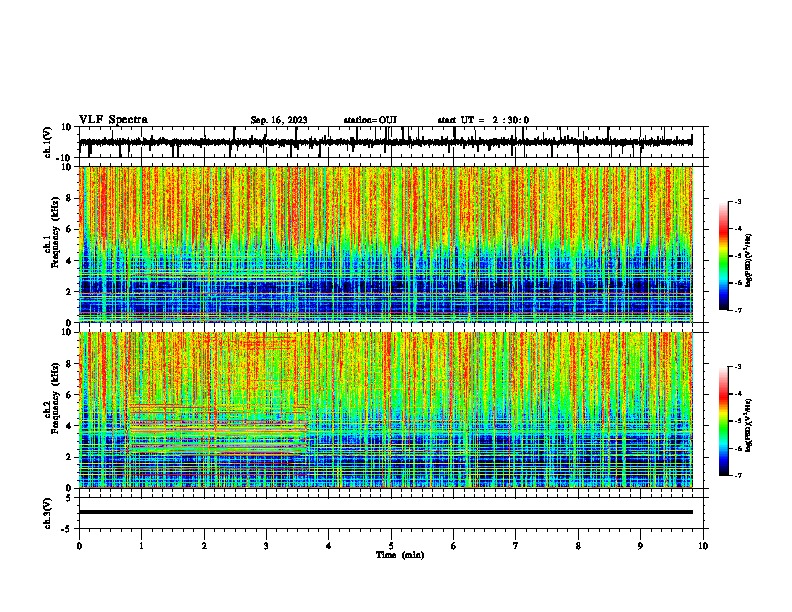
Task: Click the ch.3 flat black trace
Action: point(385,512)
